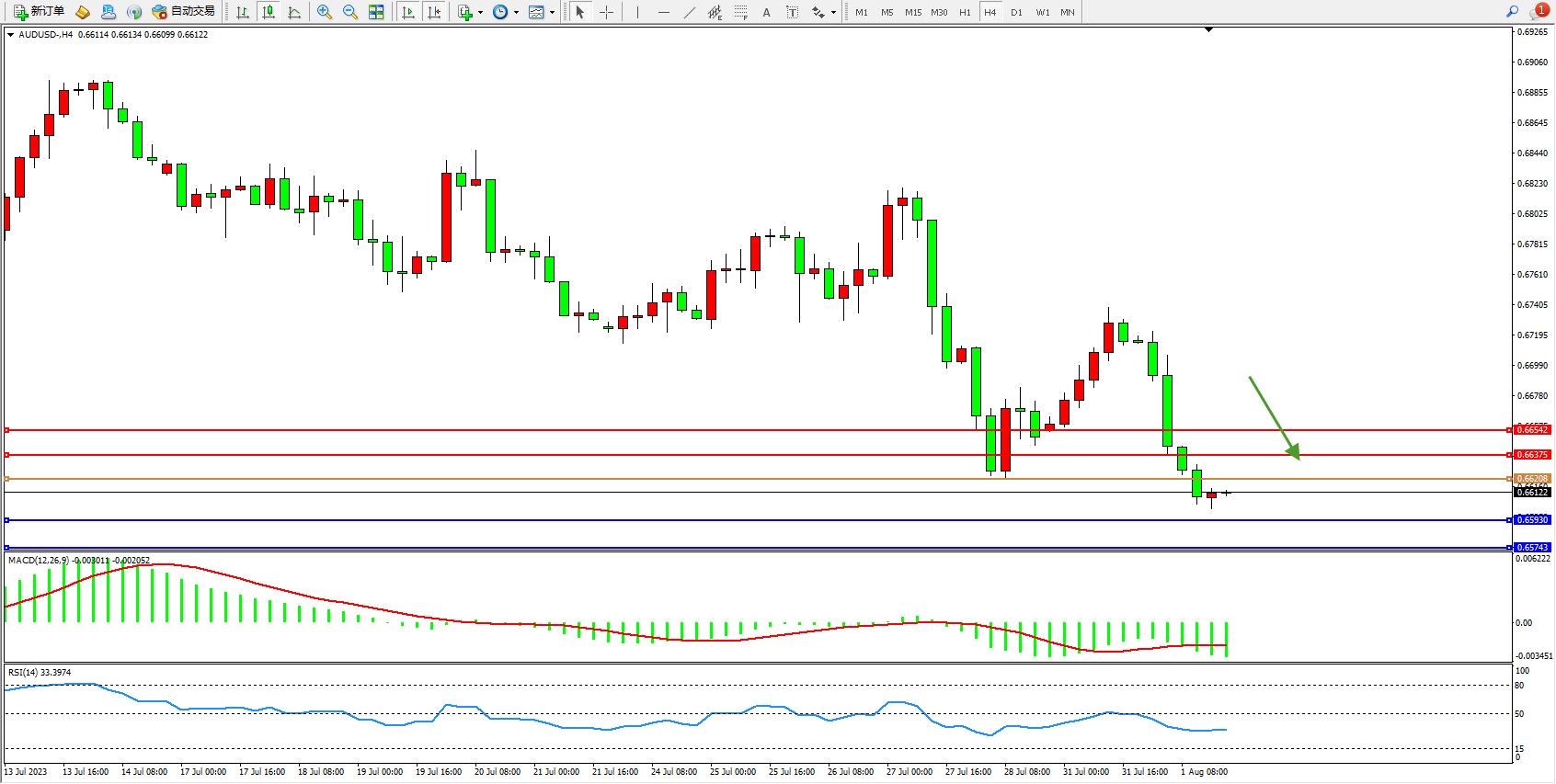The image size is (1556, 784).
Task: Click the 0.66542 red price level label
Action: pos(1531,430)
